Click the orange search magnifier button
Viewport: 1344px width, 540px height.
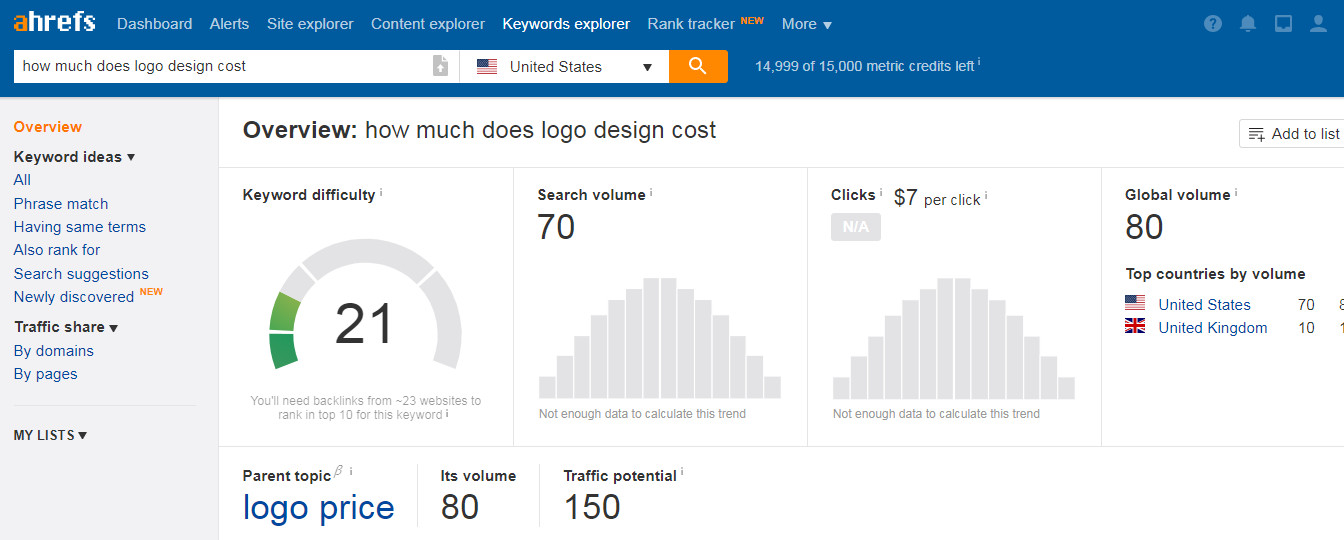(698, 66)
